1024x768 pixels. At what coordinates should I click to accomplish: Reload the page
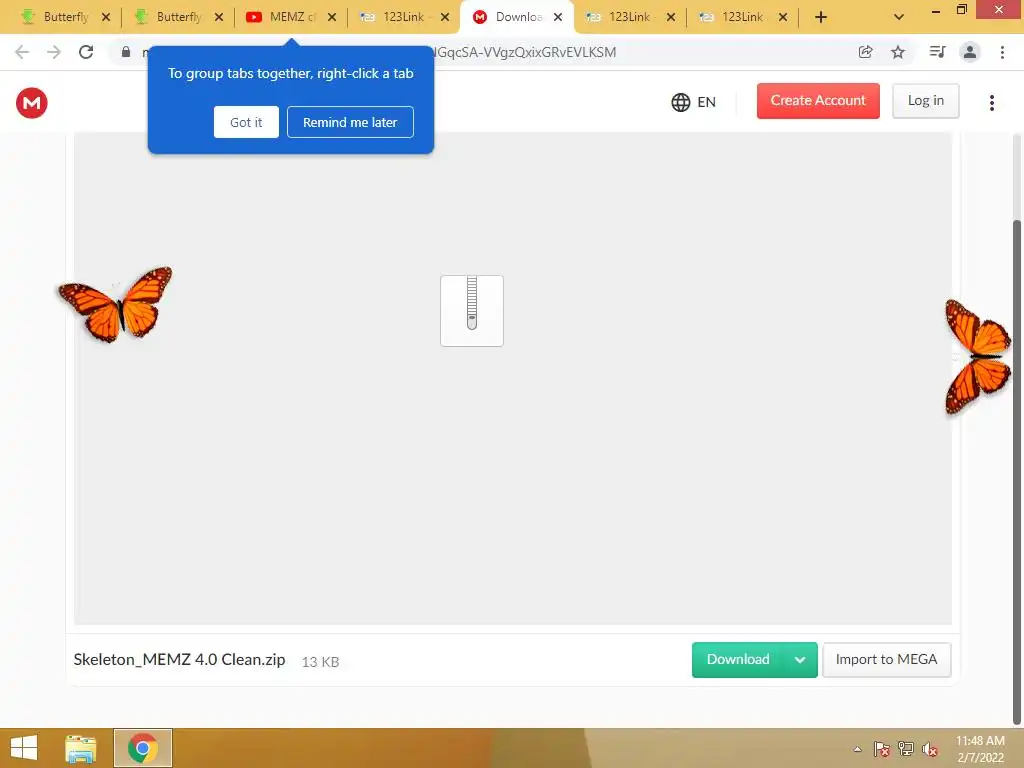click(x=86, y=52)
